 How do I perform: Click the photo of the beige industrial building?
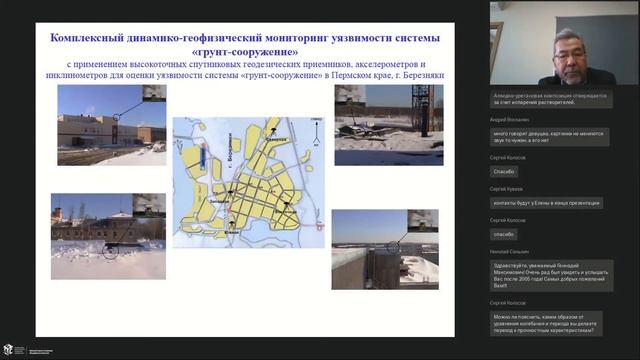point(112,125)
